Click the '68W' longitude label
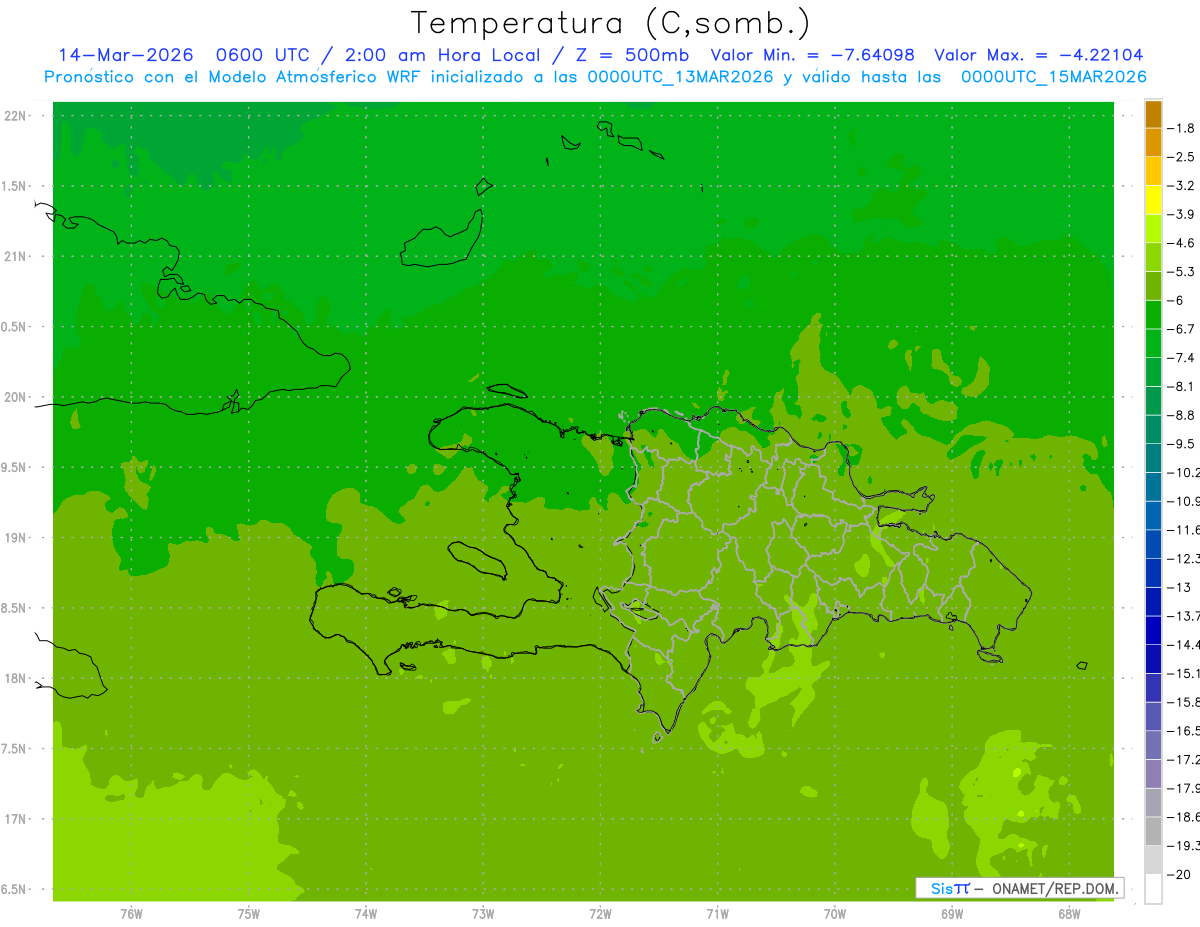 tap(1068, 914)
